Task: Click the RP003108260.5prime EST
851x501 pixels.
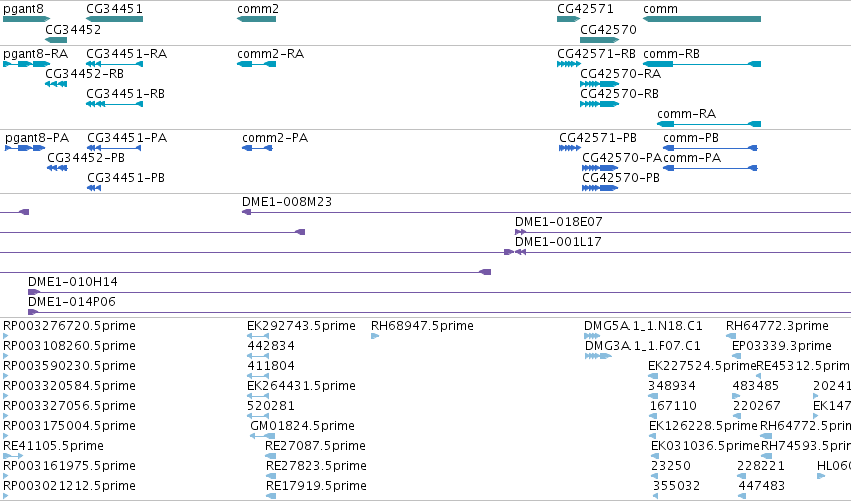Action: pos(69,346)
